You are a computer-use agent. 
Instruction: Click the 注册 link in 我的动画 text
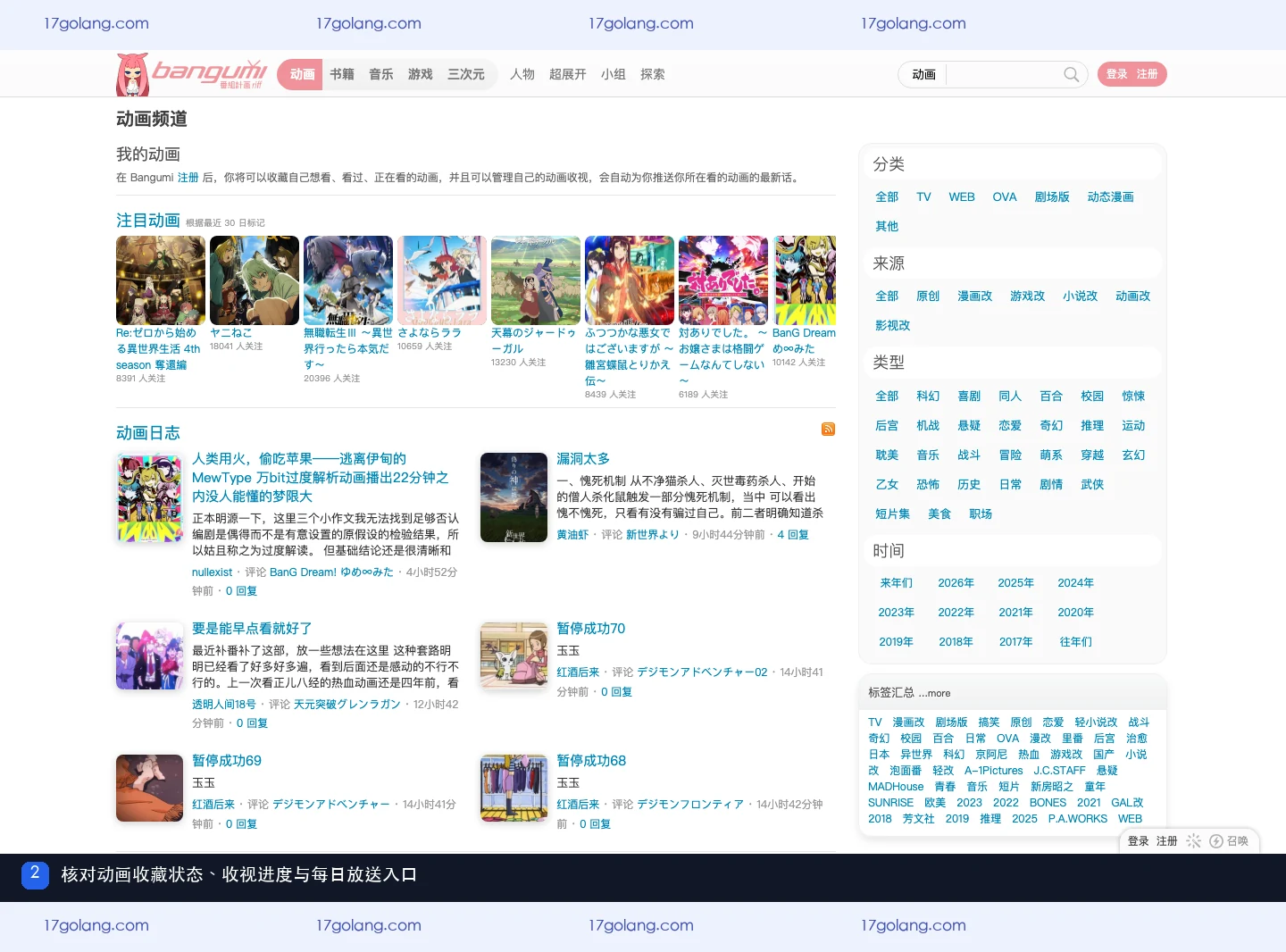[188, 178]
